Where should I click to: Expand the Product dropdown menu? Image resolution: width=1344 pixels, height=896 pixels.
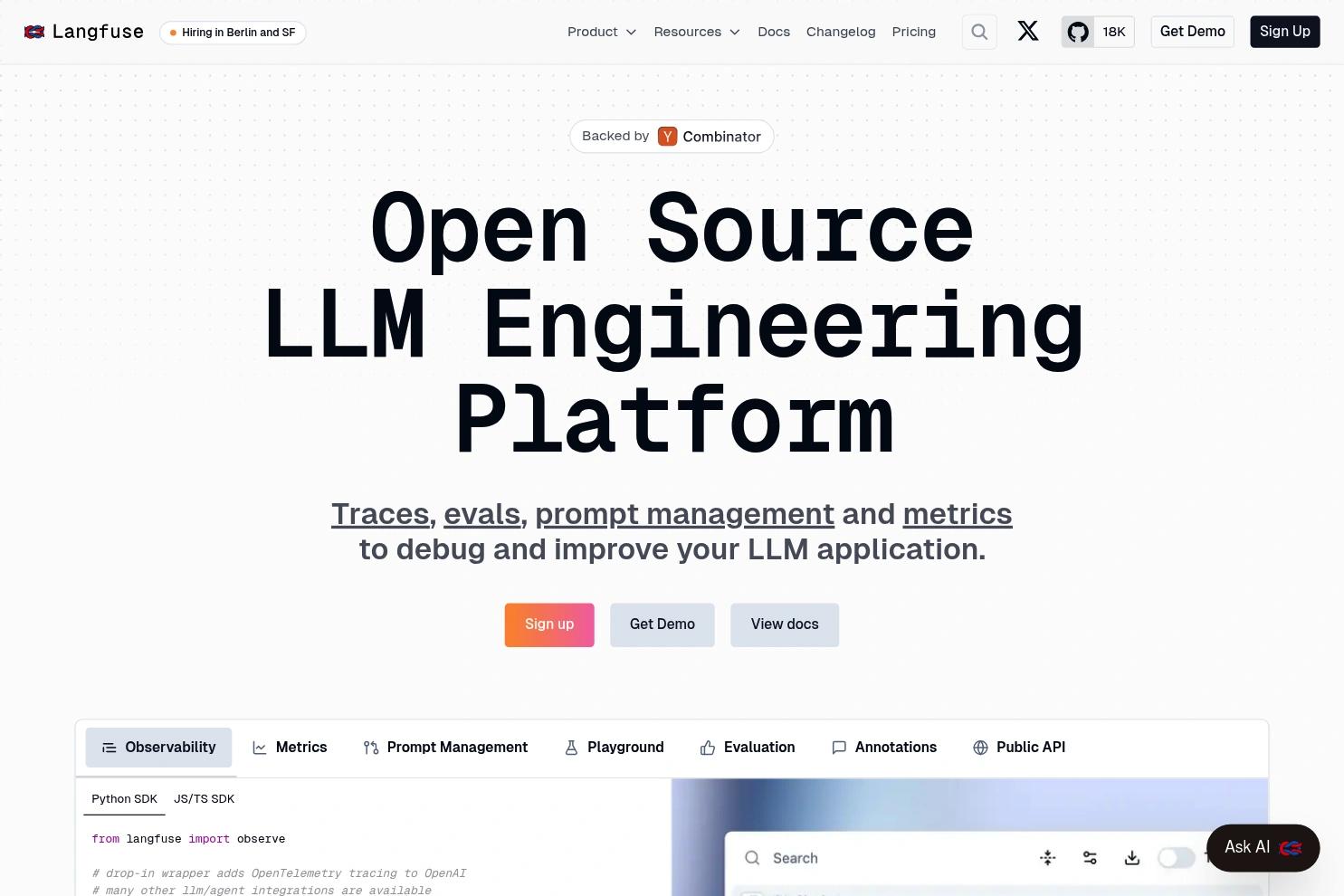(602, 32)
